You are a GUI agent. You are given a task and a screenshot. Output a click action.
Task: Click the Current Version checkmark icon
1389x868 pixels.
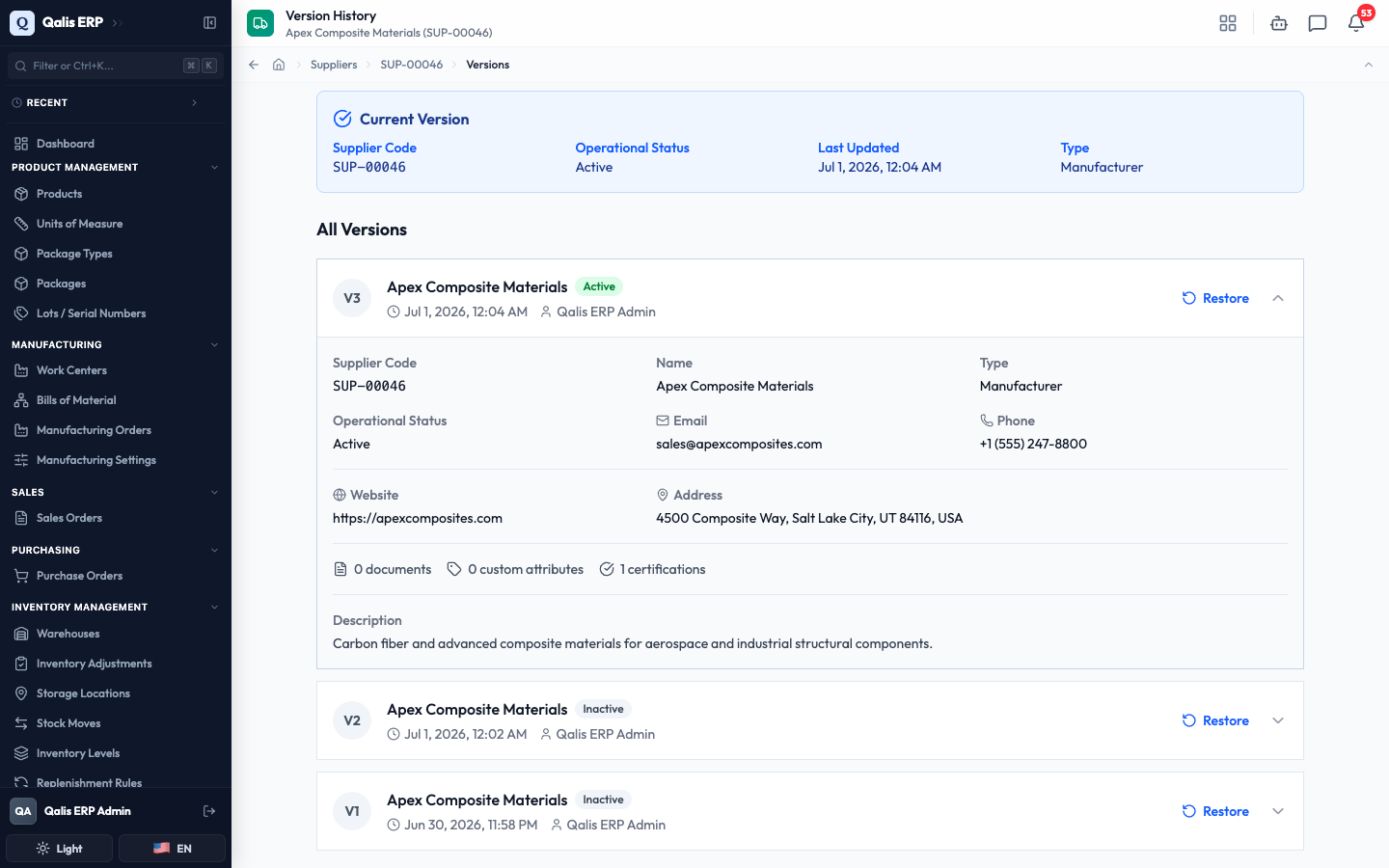point(342,119)
